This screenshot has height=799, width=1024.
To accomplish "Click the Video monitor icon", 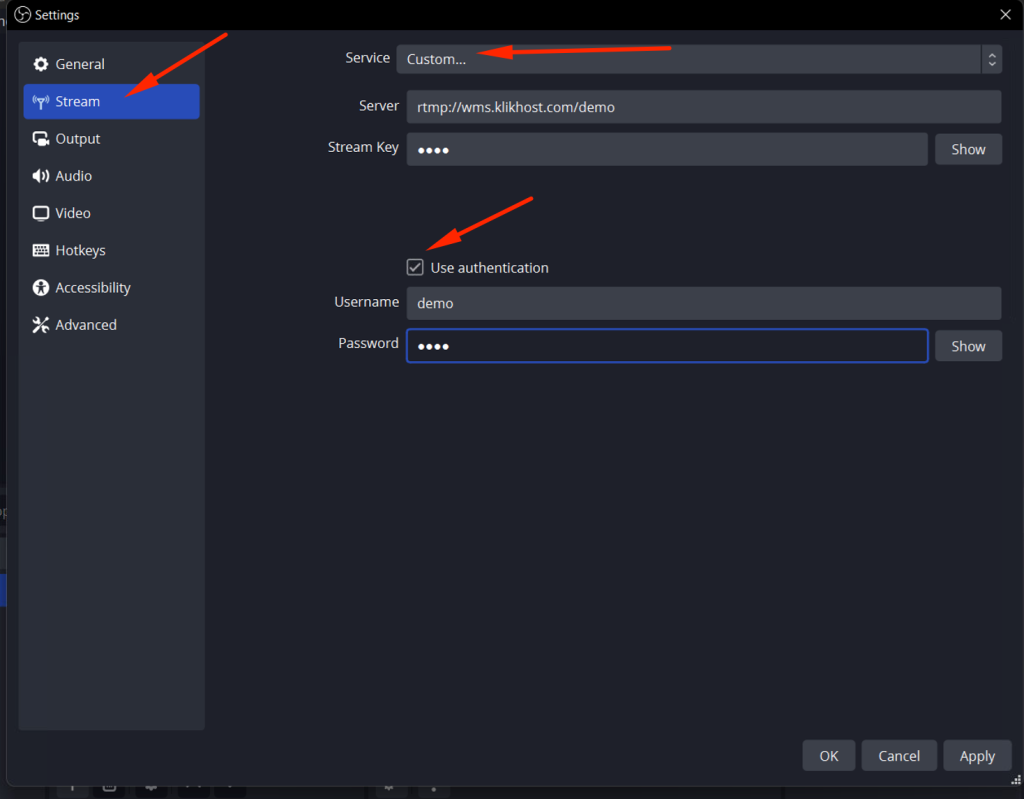I will (40, 214).
